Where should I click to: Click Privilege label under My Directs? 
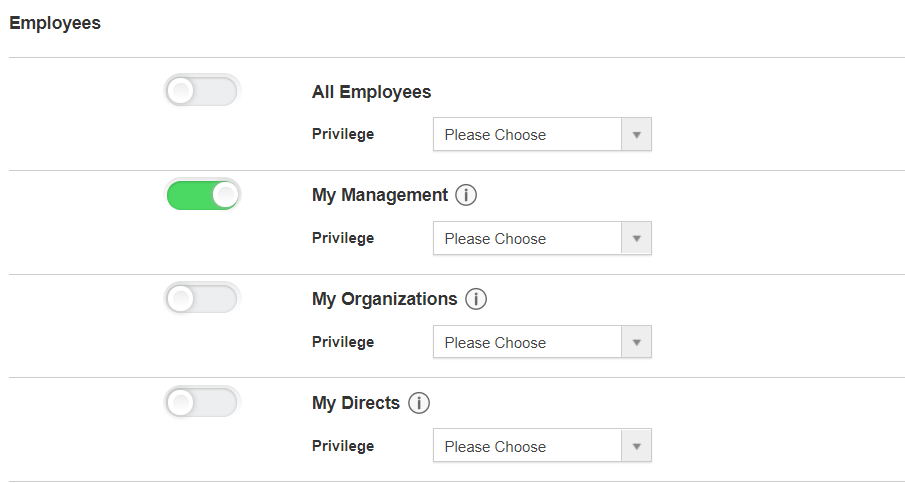click(x=343, y=446)
